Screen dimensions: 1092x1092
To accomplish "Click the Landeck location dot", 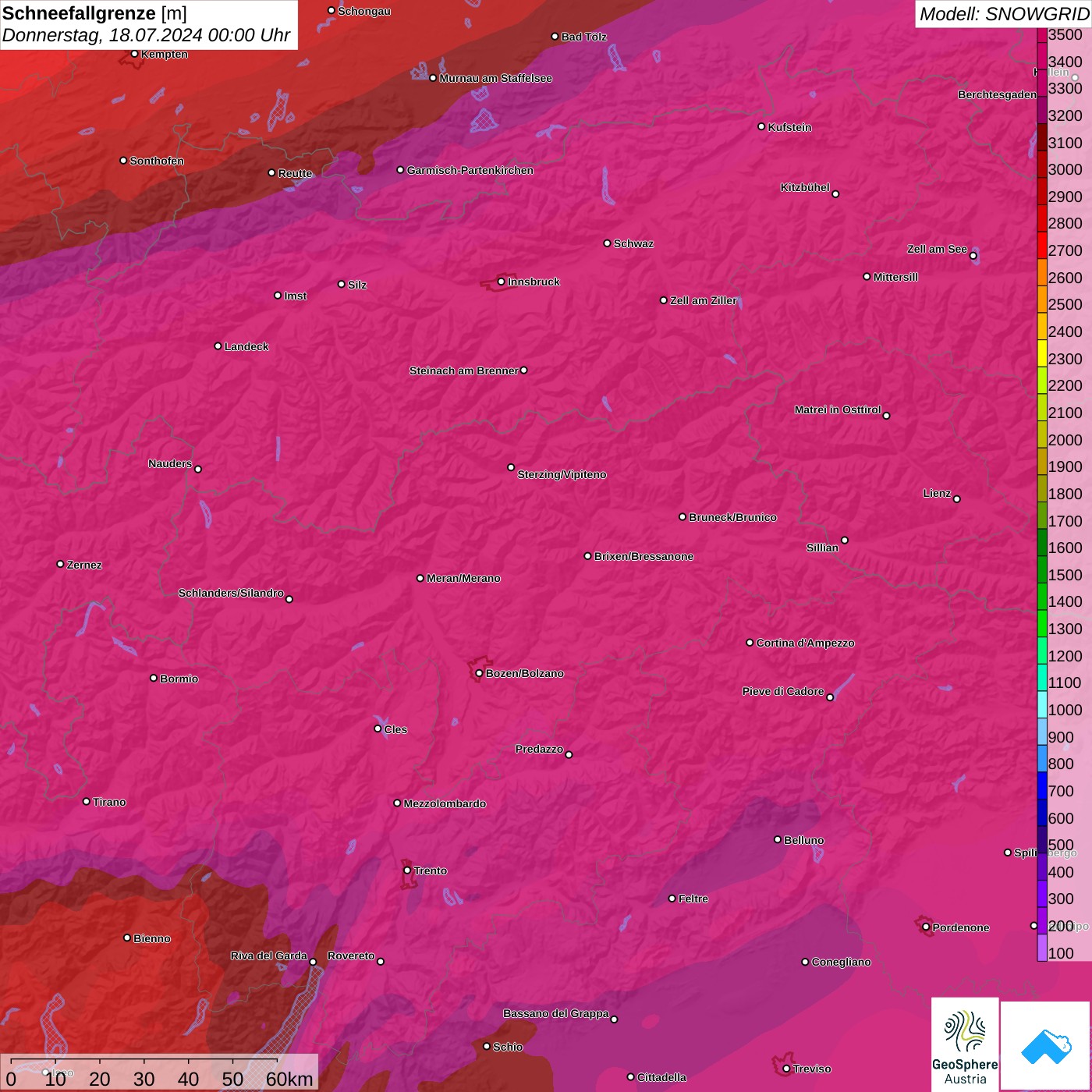I will pyautogui.click(x=218, y=346).
